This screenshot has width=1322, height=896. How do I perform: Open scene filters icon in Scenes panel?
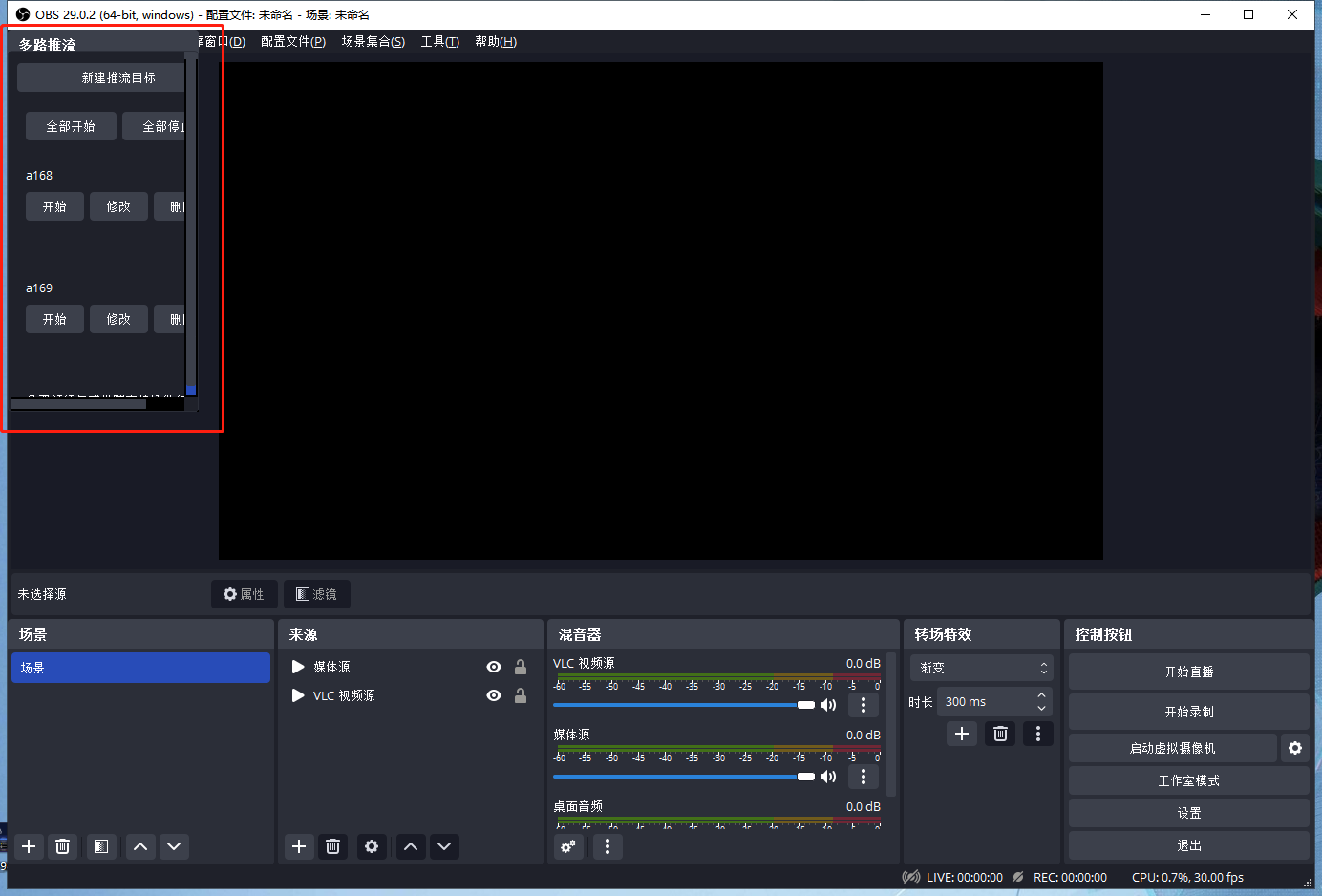(101, 846)
